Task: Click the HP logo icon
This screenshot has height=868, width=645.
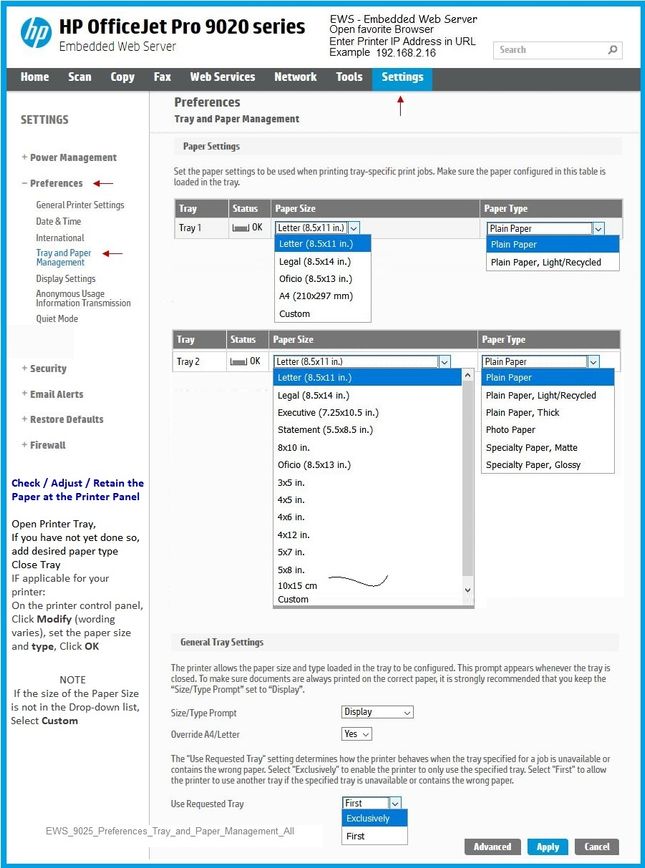Action: pos(36,32)
